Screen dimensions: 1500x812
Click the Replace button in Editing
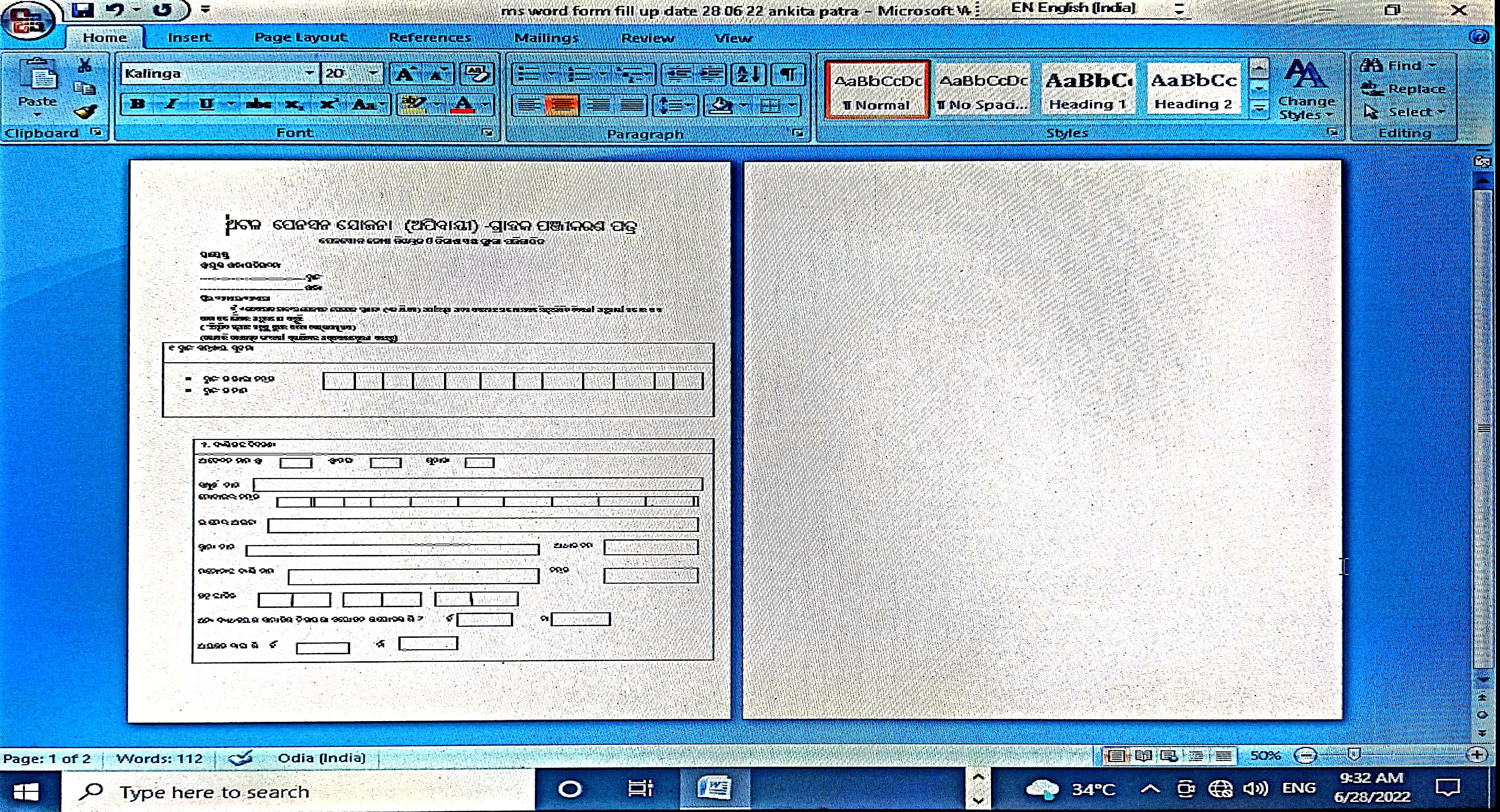1404,88
